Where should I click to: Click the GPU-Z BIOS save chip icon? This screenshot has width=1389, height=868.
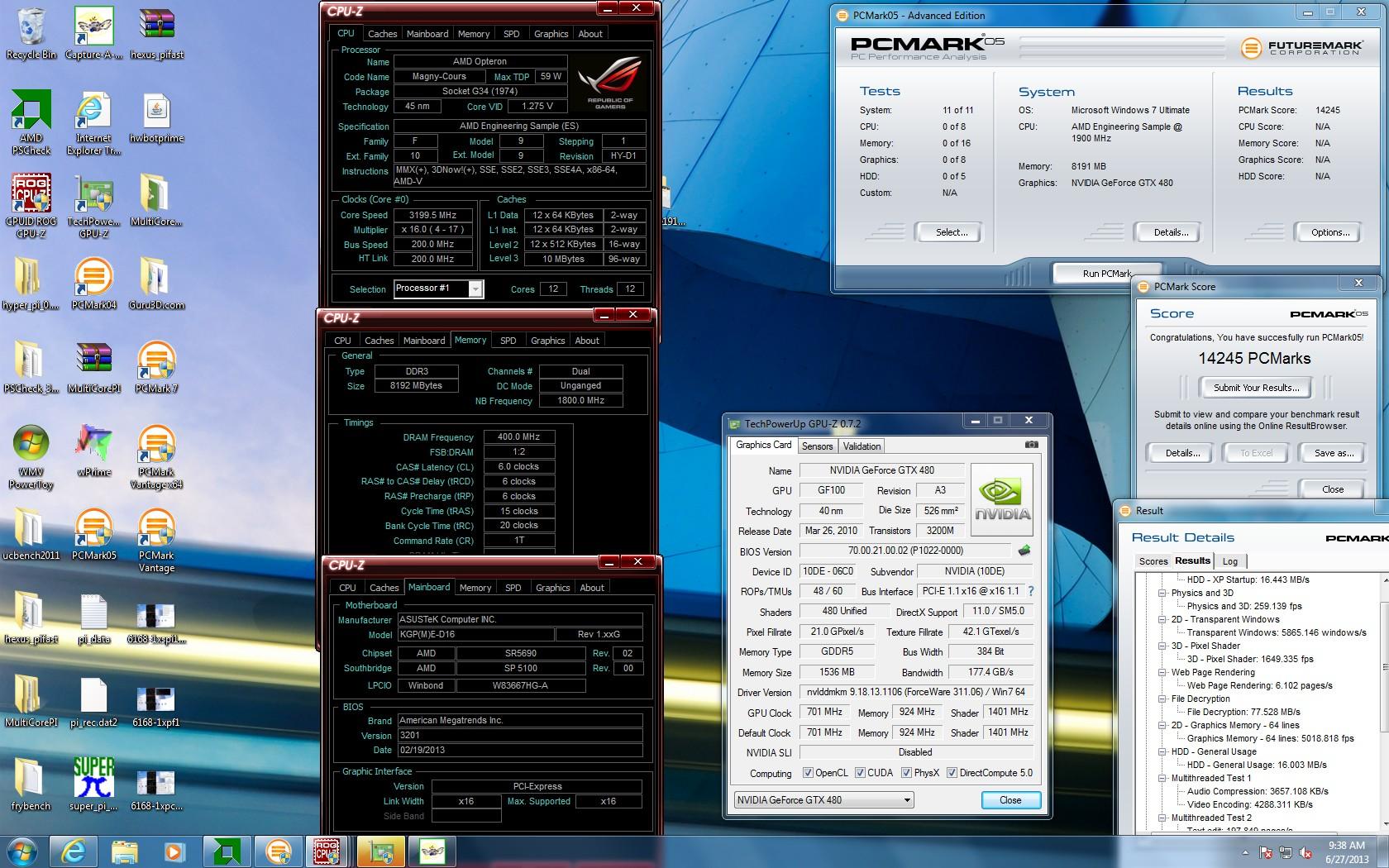point(1024,551)
